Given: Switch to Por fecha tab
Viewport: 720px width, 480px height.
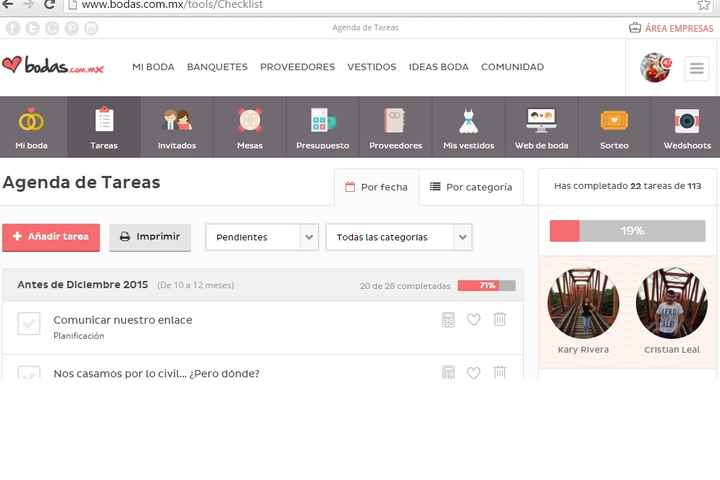Looking at the screenshot, I should click(377, 187).
